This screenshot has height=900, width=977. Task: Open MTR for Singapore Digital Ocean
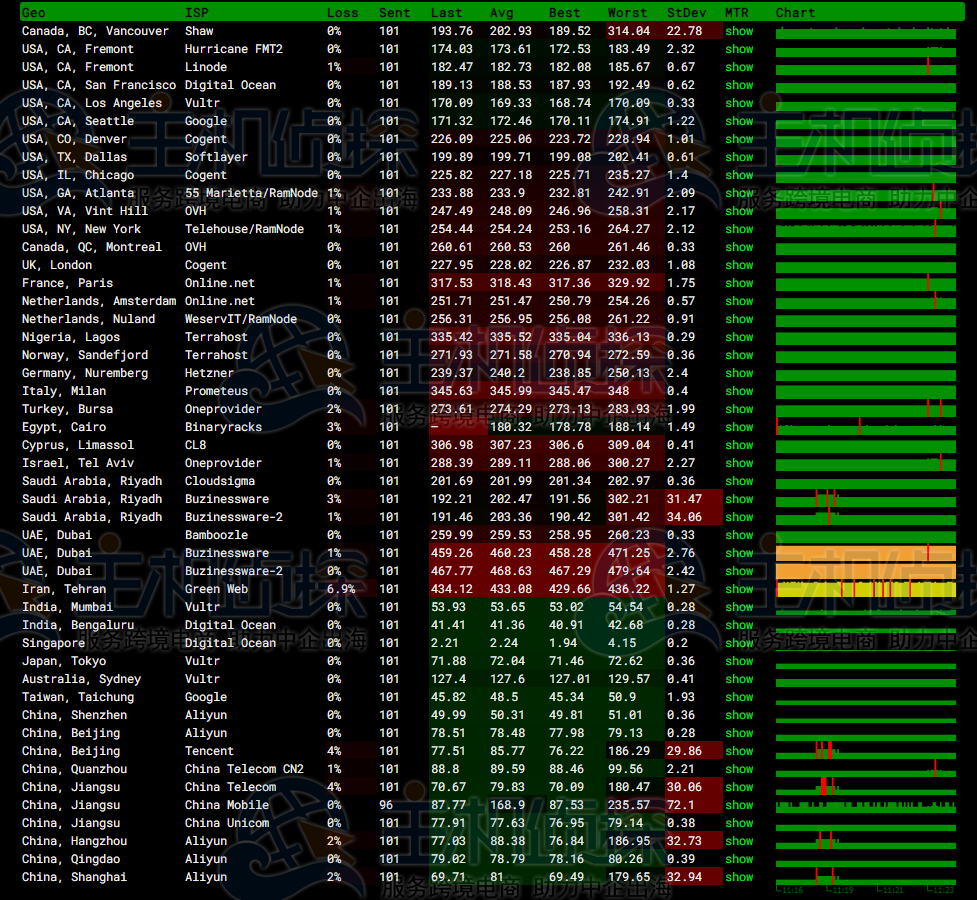tap(739, 643)
